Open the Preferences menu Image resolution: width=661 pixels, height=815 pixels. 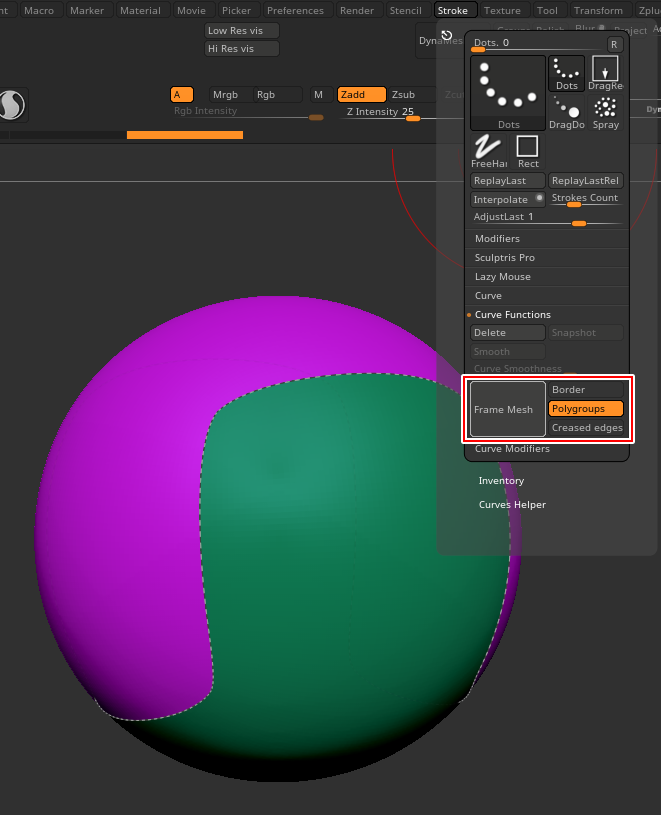[295, 11]
